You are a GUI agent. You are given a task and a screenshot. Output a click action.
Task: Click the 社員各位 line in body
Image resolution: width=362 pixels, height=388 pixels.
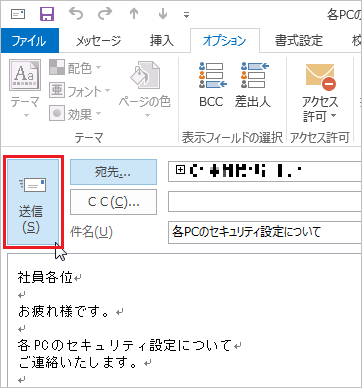46,277
